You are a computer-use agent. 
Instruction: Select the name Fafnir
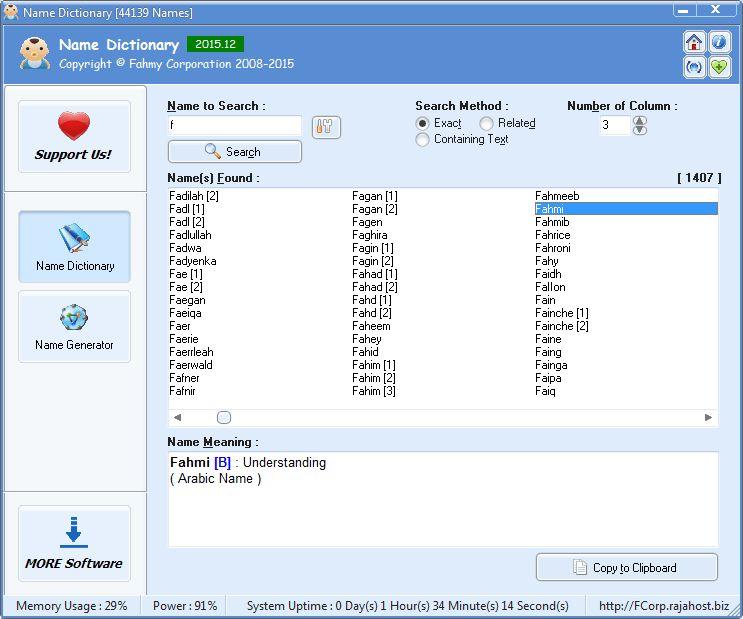182,391
